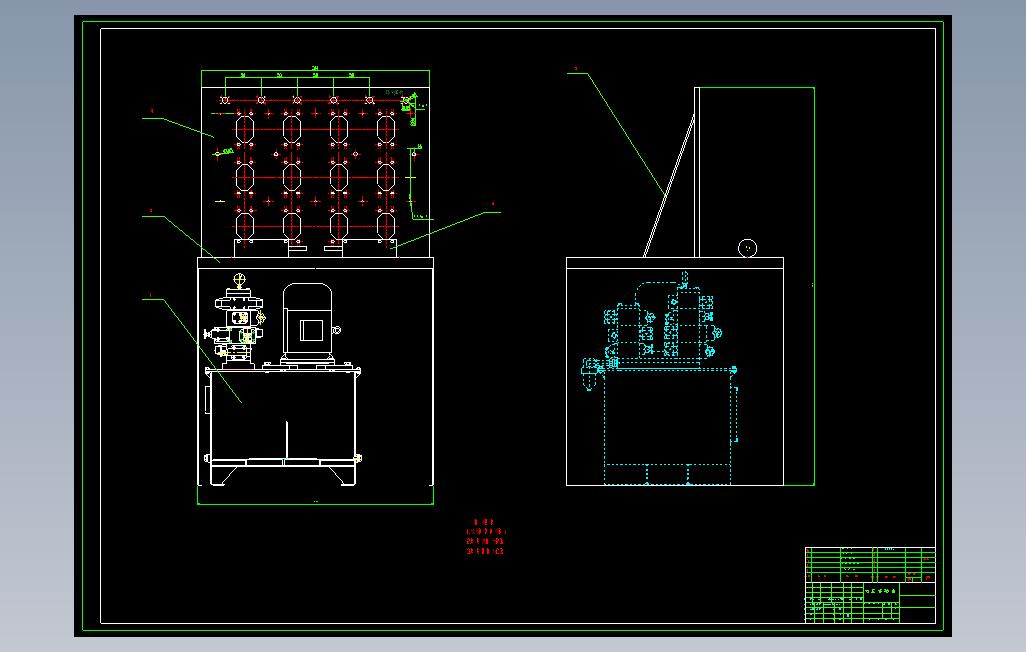Select the small circle gauge on the side view tabletop
This screenshot has height=652, width=1026.
tap(747, 248)
